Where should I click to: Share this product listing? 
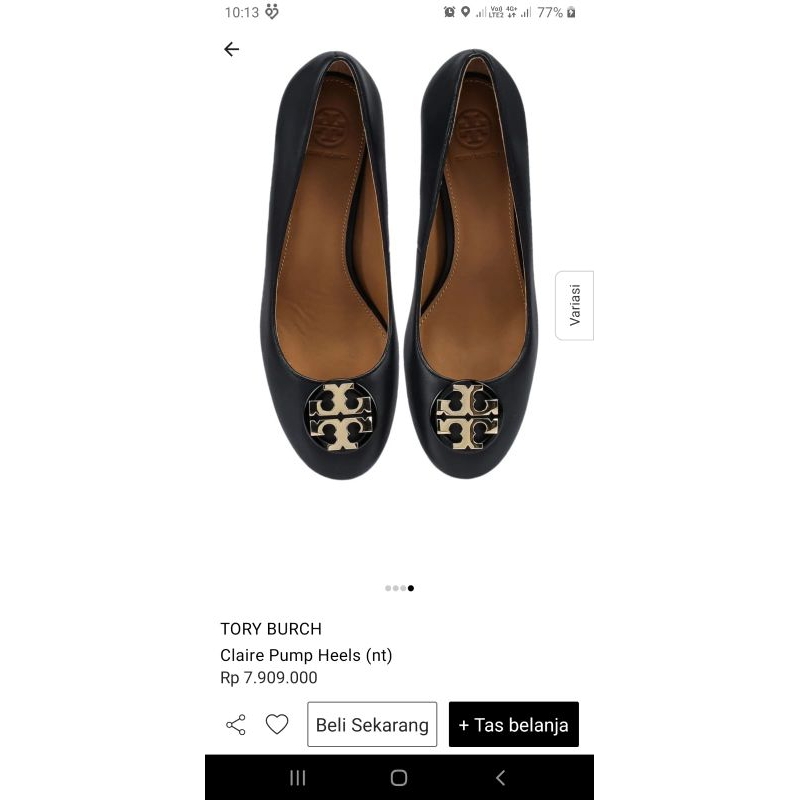point(236,724)
